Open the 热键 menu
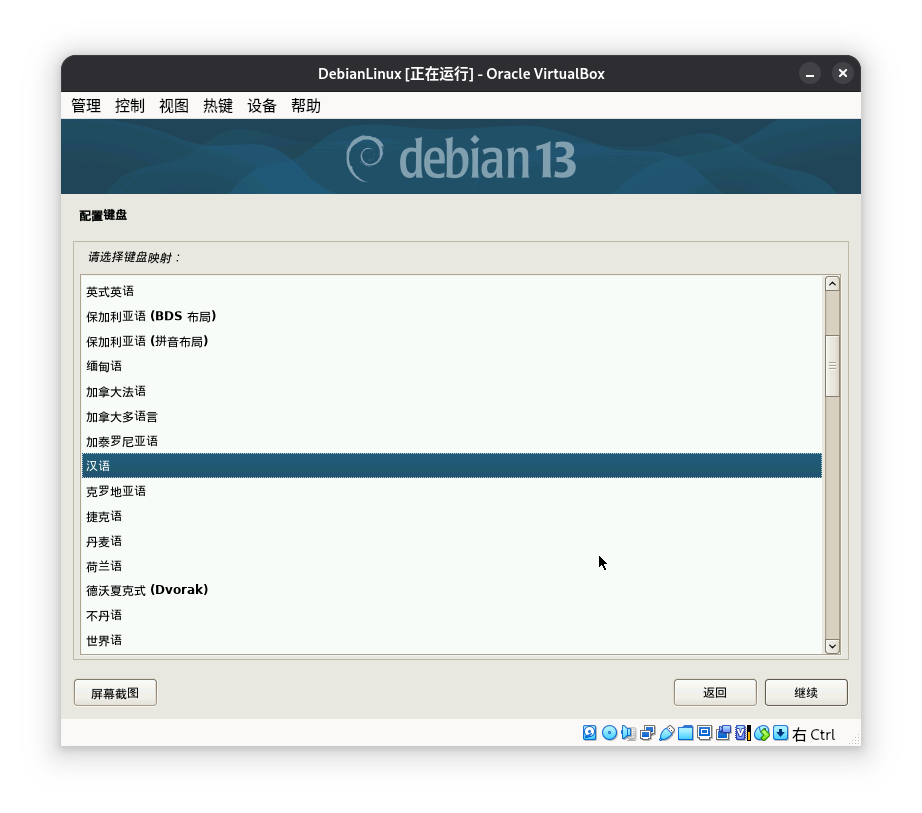Viewport: 922px width, 813px height. (218, 106)
